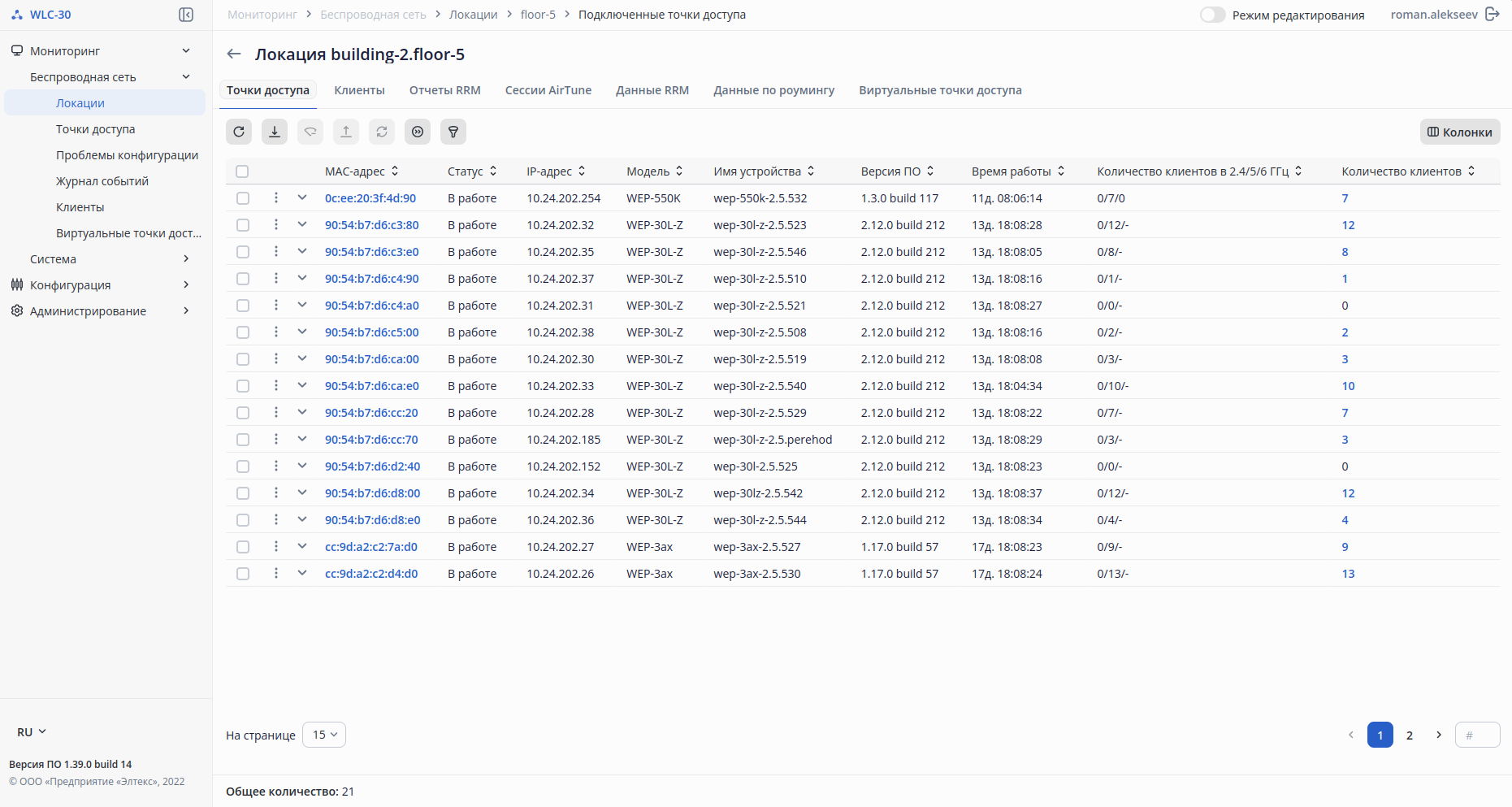Switch to the Клиенты tab
The image size is (1512, 807).
pos(359,90)
